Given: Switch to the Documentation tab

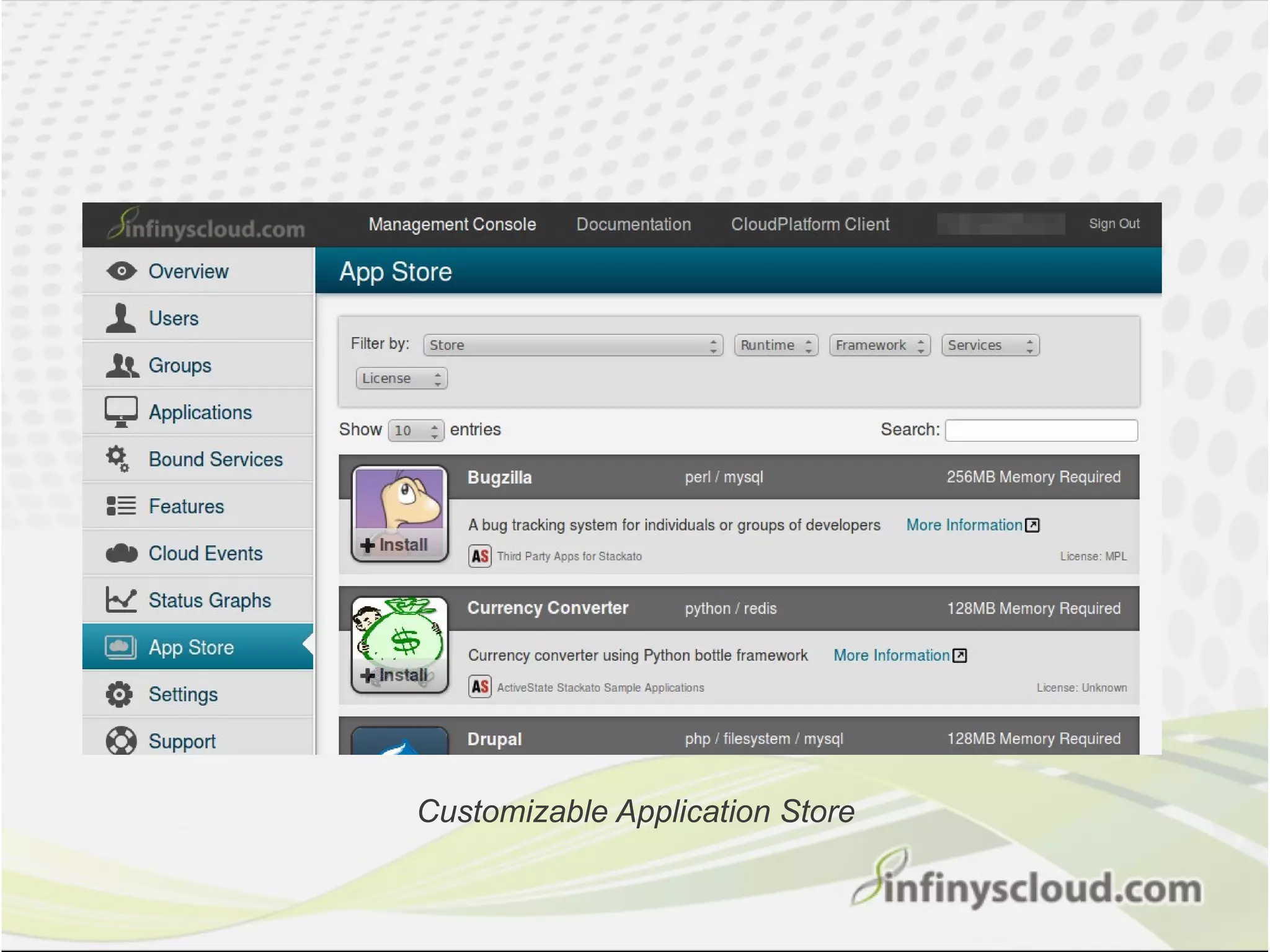Looking at the screenshot, I should point(633,224).
